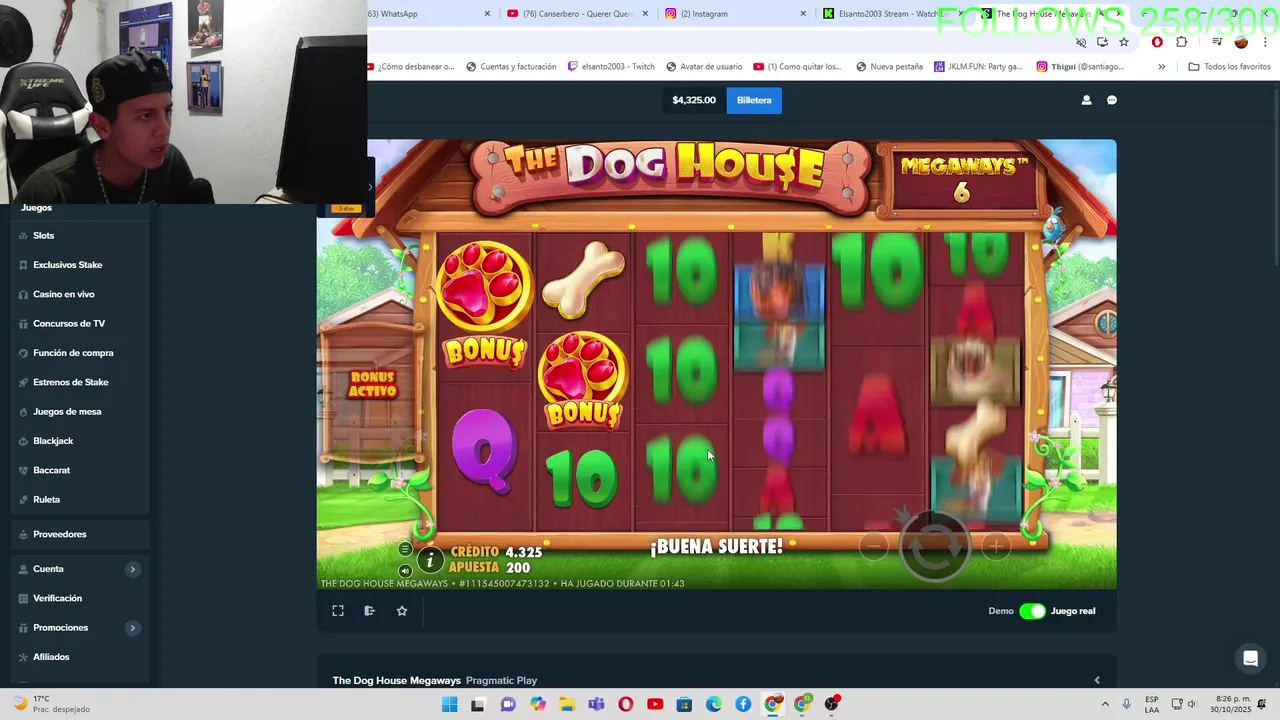
Task: Open Opera browser from the taskbar
Action: pos(626,704)
